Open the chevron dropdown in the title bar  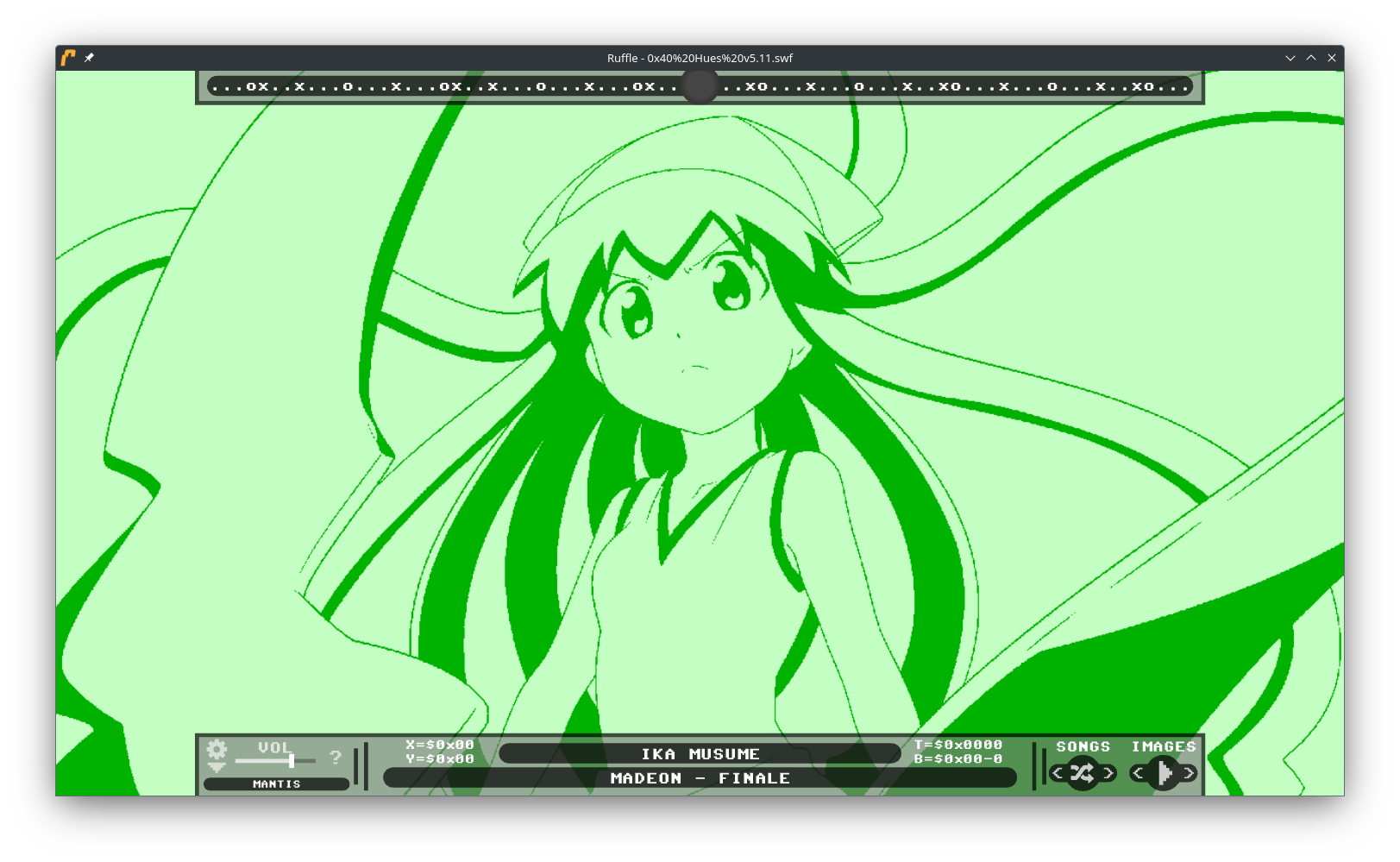click(1290, 58)
